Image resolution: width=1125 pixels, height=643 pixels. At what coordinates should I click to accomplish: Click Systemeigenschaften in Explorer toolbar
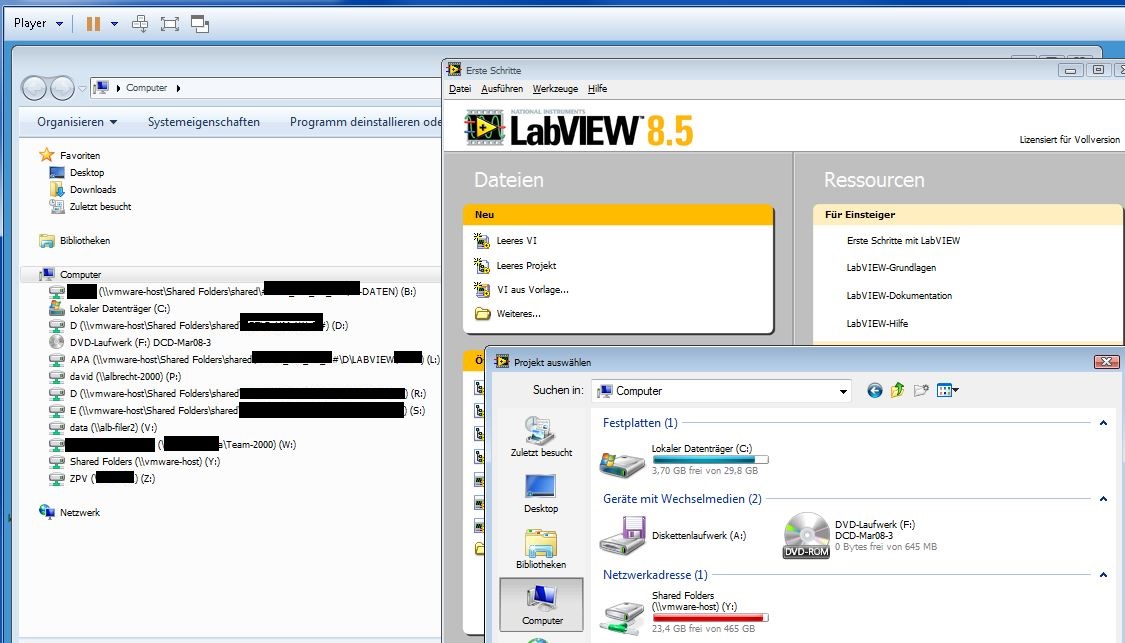204,122
